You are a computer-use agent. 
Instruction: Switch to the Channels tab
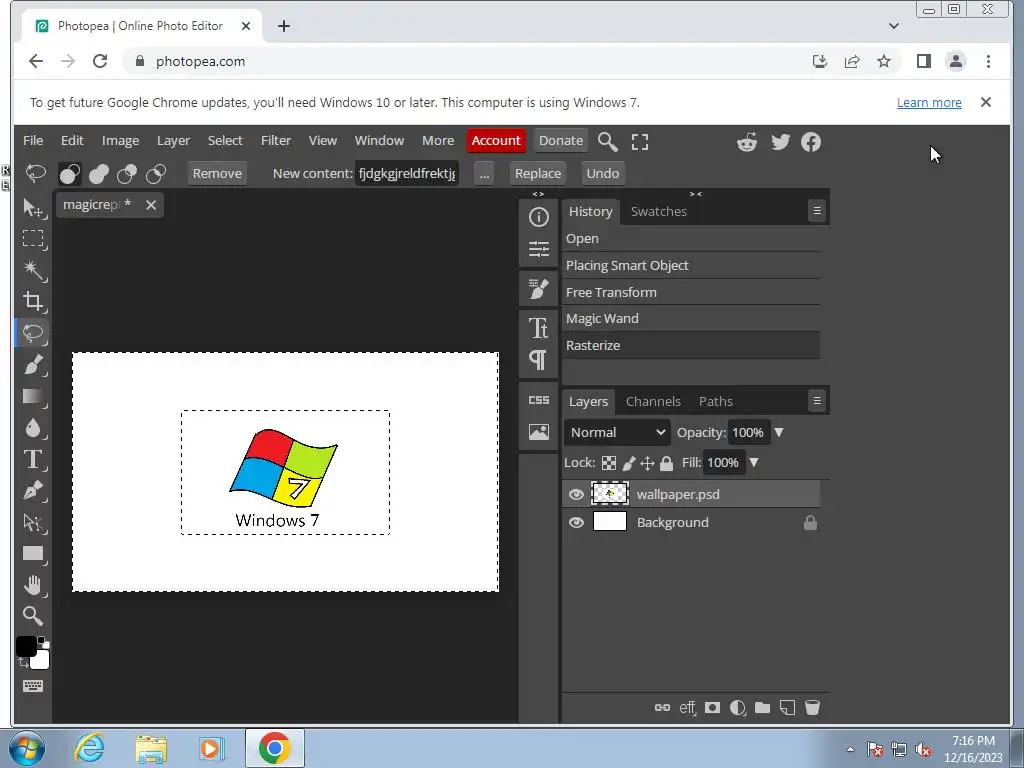pos(653,401)
